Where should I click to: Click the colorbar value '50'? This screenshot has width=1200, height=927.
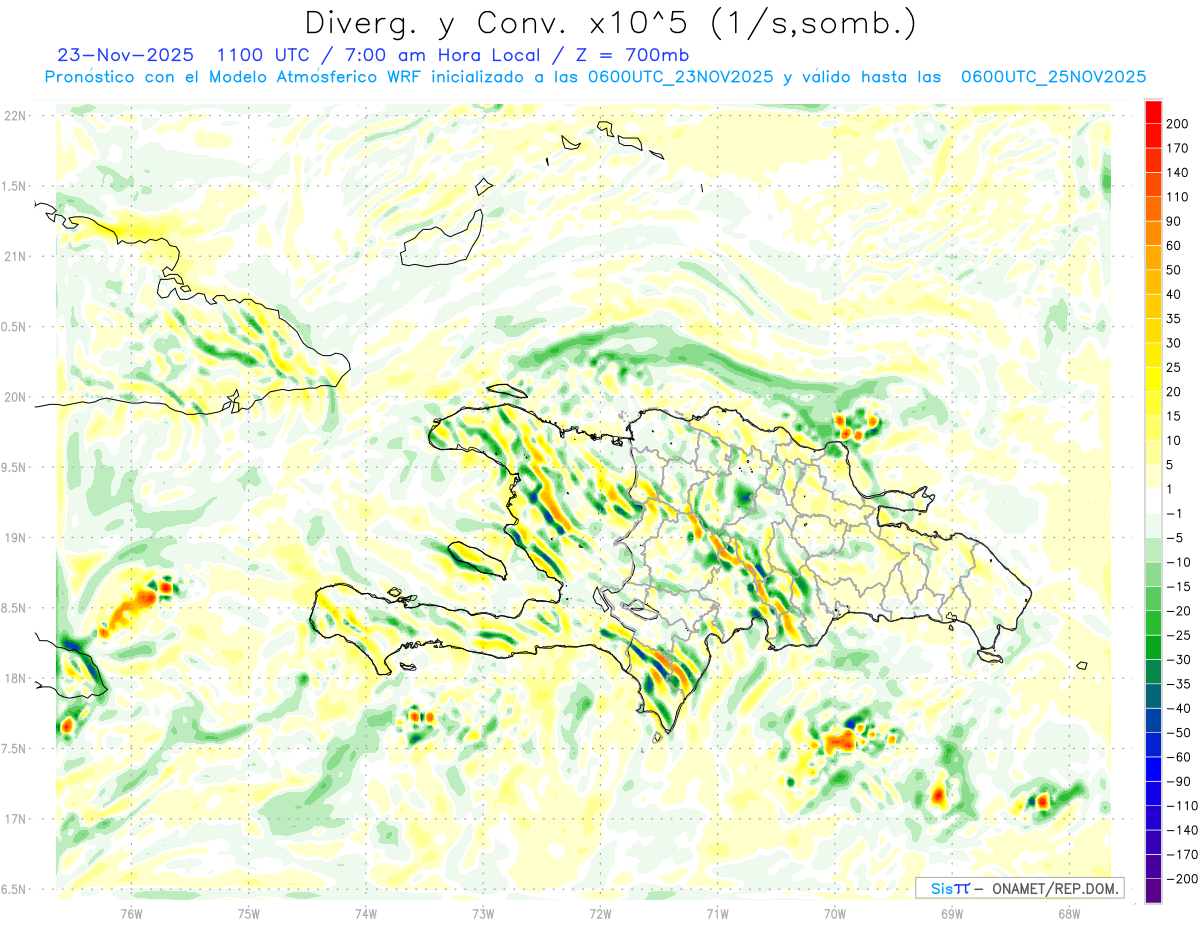[x=1175, y=271]
